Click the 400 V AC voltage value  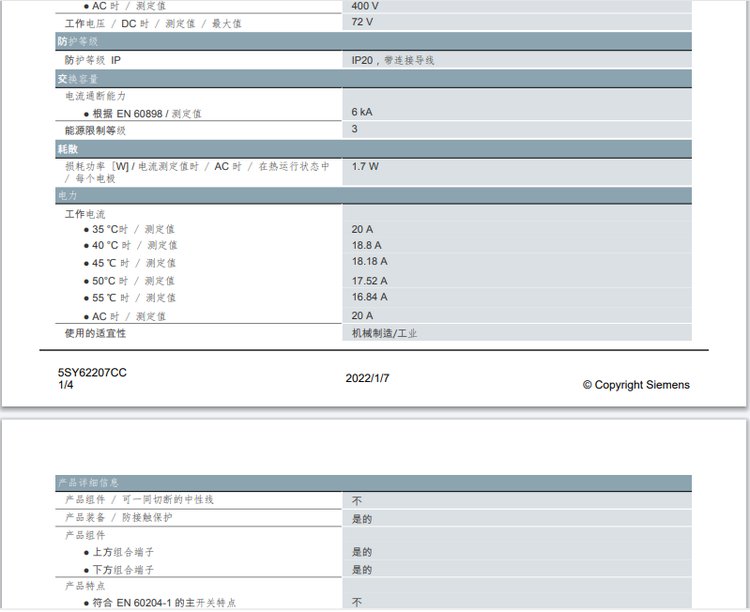pos(365,5)
